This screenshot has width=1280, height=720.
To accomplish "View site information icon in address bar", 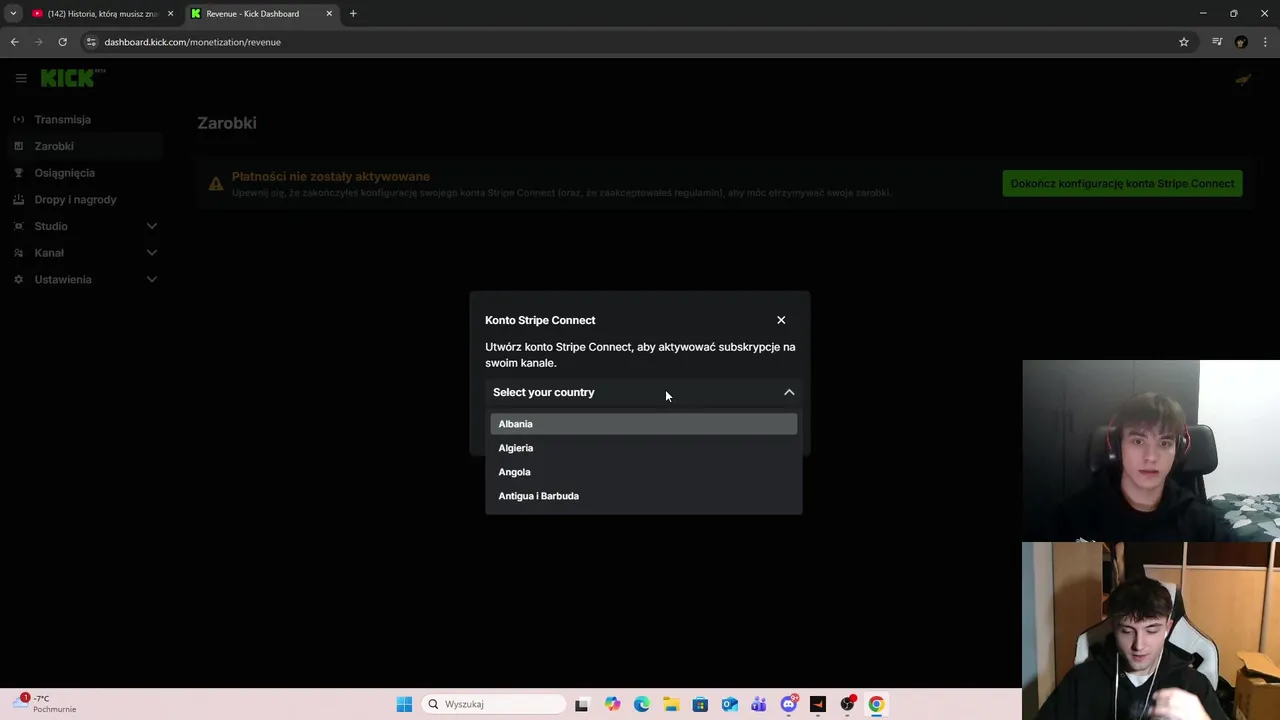I will [x=91, y=42].
